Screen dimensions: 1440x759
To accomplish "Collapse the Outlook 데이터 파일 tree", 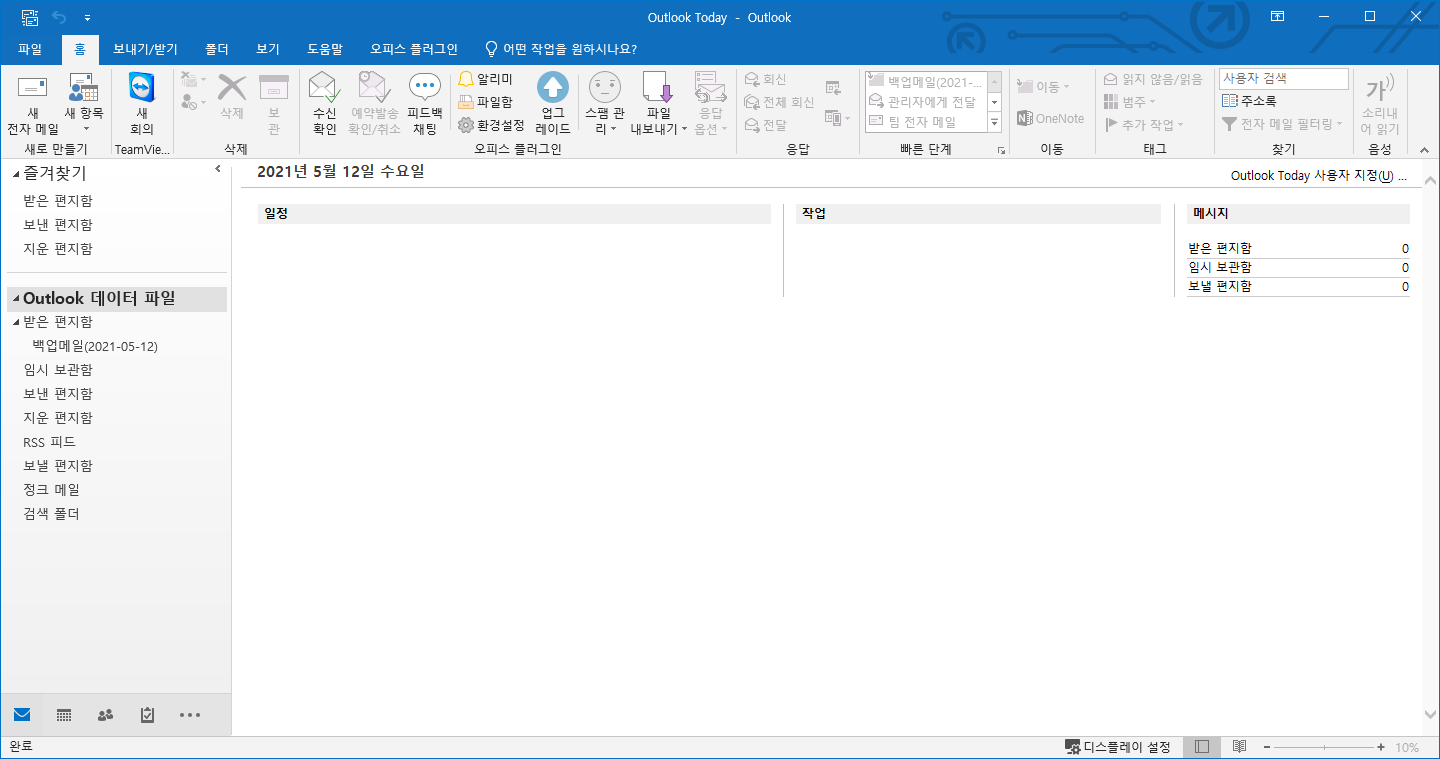I will (x=16, y=298).
